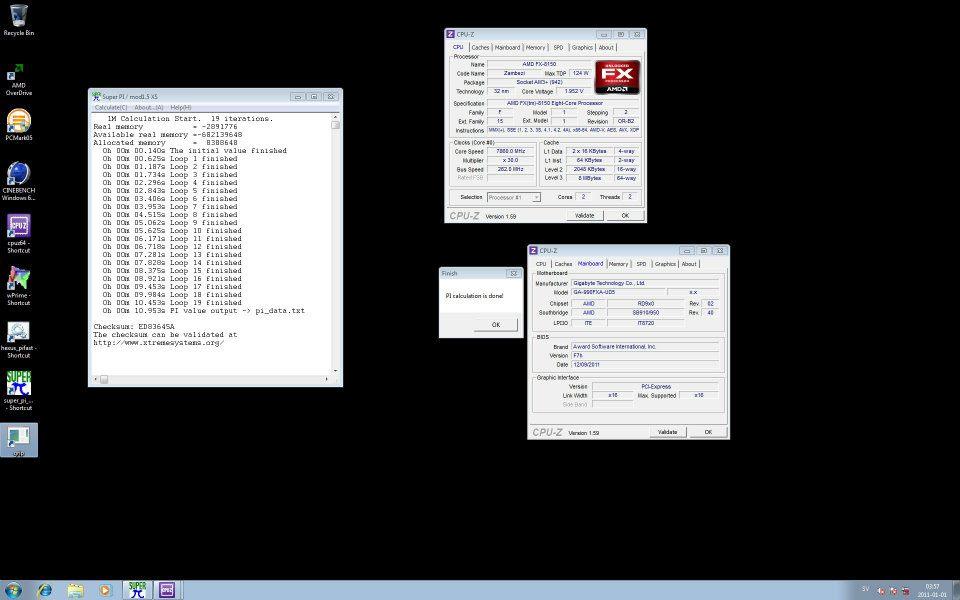
Task: Click Super PI vertical scrollbar down arrow
Action: pyautogui.click(x=335, y=370)
